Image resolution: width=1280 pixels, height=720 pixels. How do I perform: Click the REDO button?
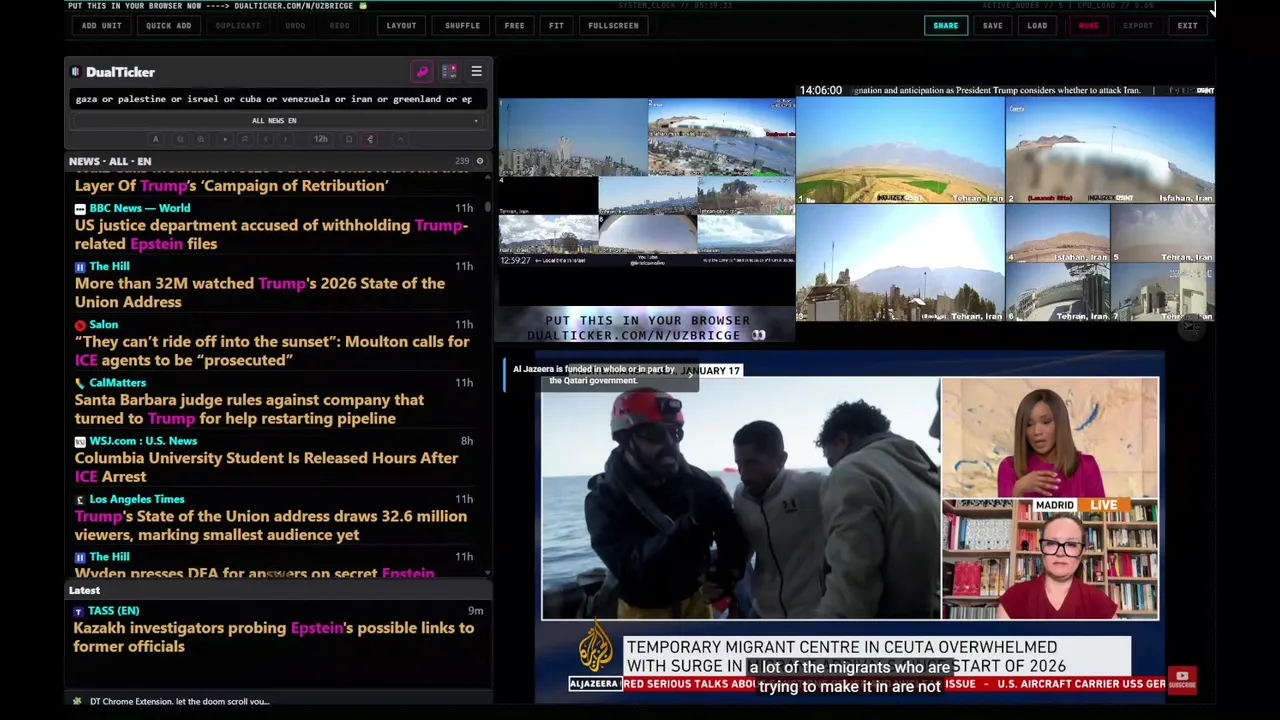pyautogui.click(x=340, y=26)
